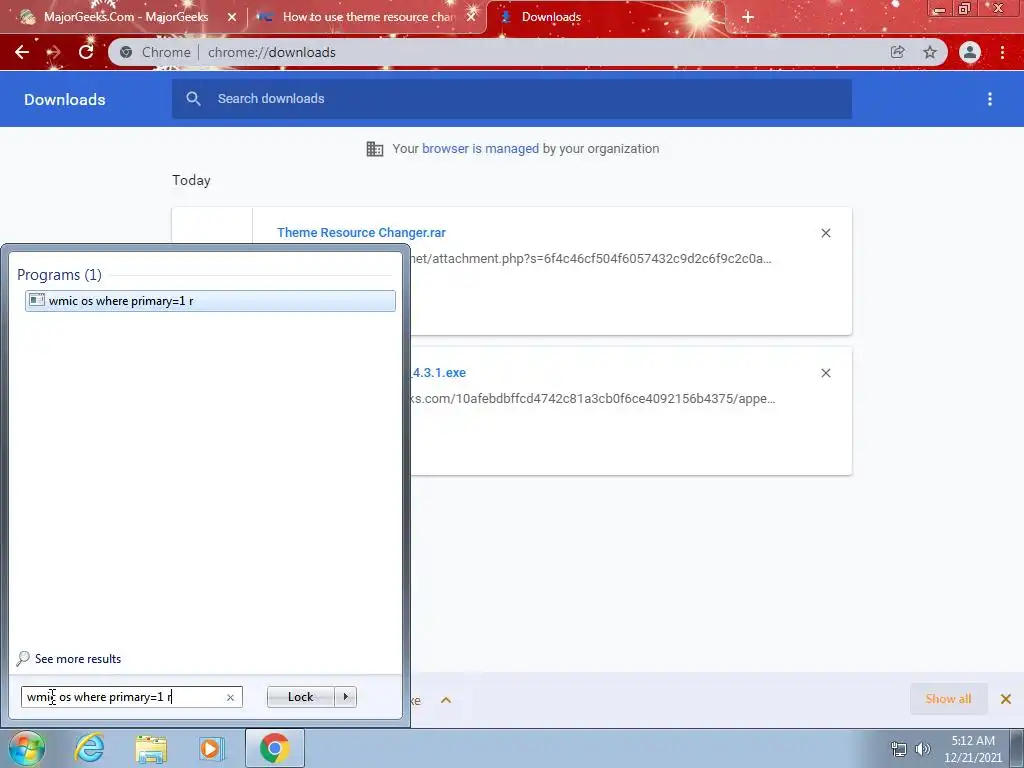The width and height of the screenshot is (1024, 768).
Task: Click the 5:12 AM clock in the tray
Action: [973, 741]
